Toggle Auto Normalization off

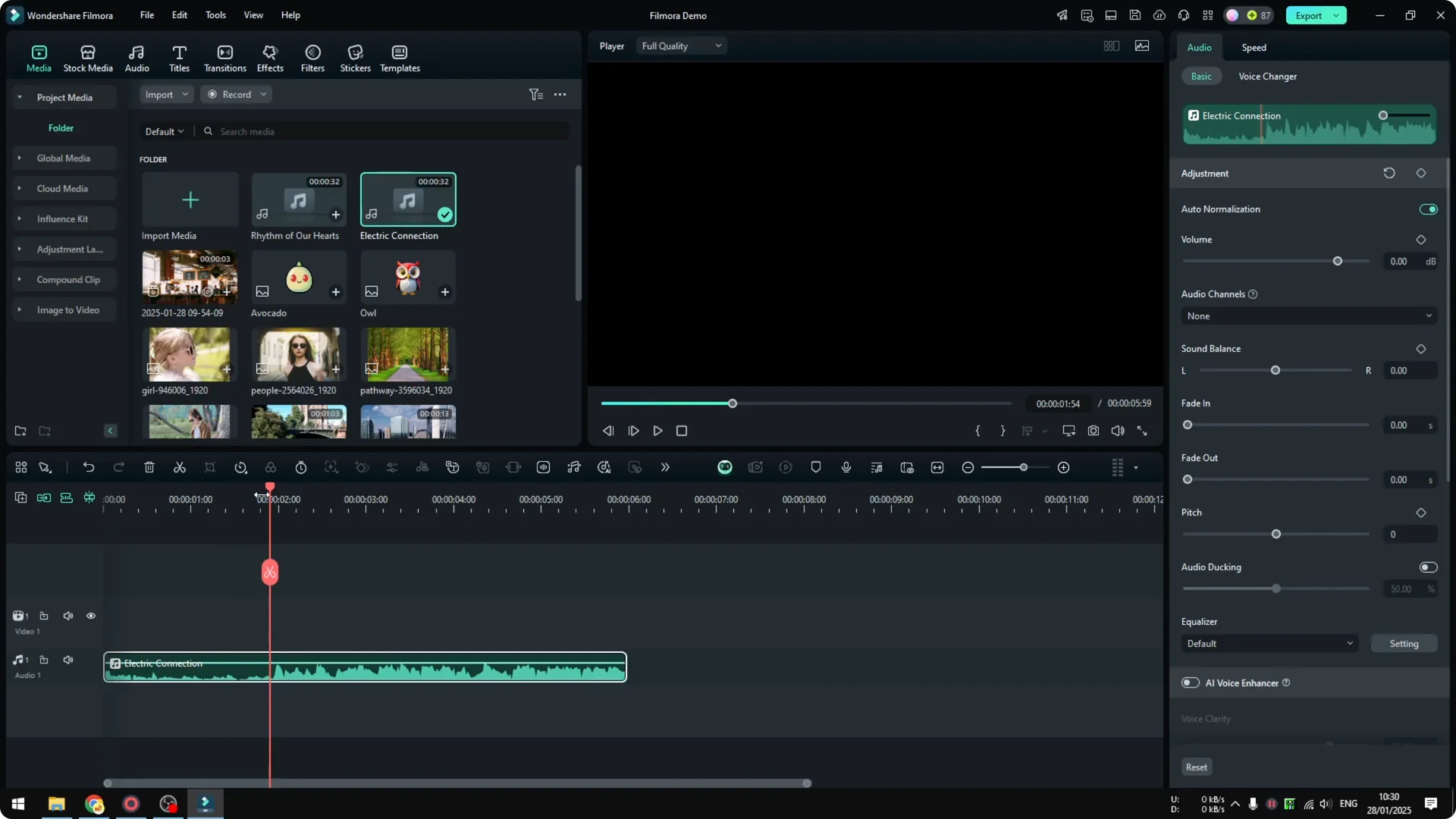1428,209
